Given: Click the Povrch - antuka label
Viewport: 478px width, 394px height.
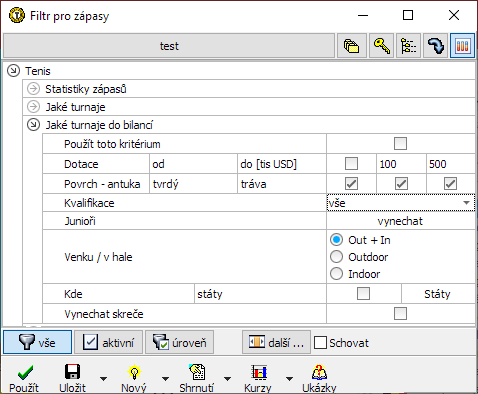Looking at the screenshot, I should 102,184.
